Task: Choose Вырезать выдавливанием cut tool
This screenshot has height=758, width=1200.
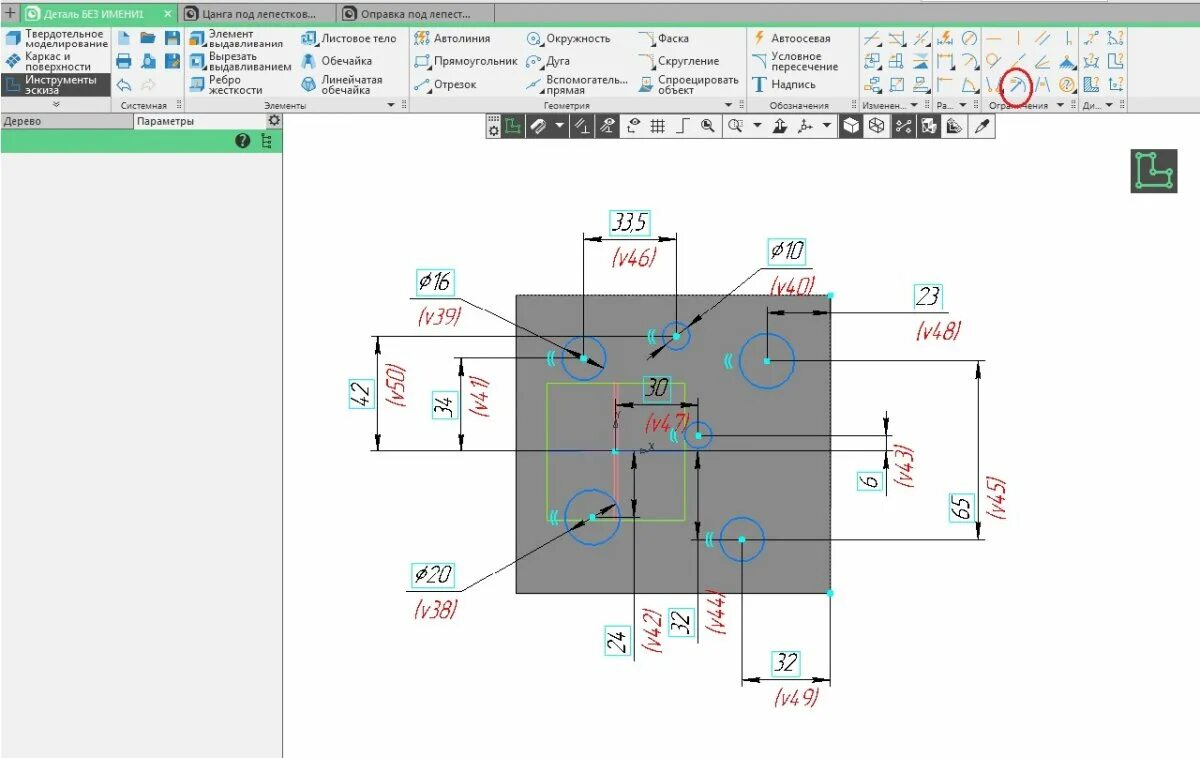Action: [x=240, y=61]
